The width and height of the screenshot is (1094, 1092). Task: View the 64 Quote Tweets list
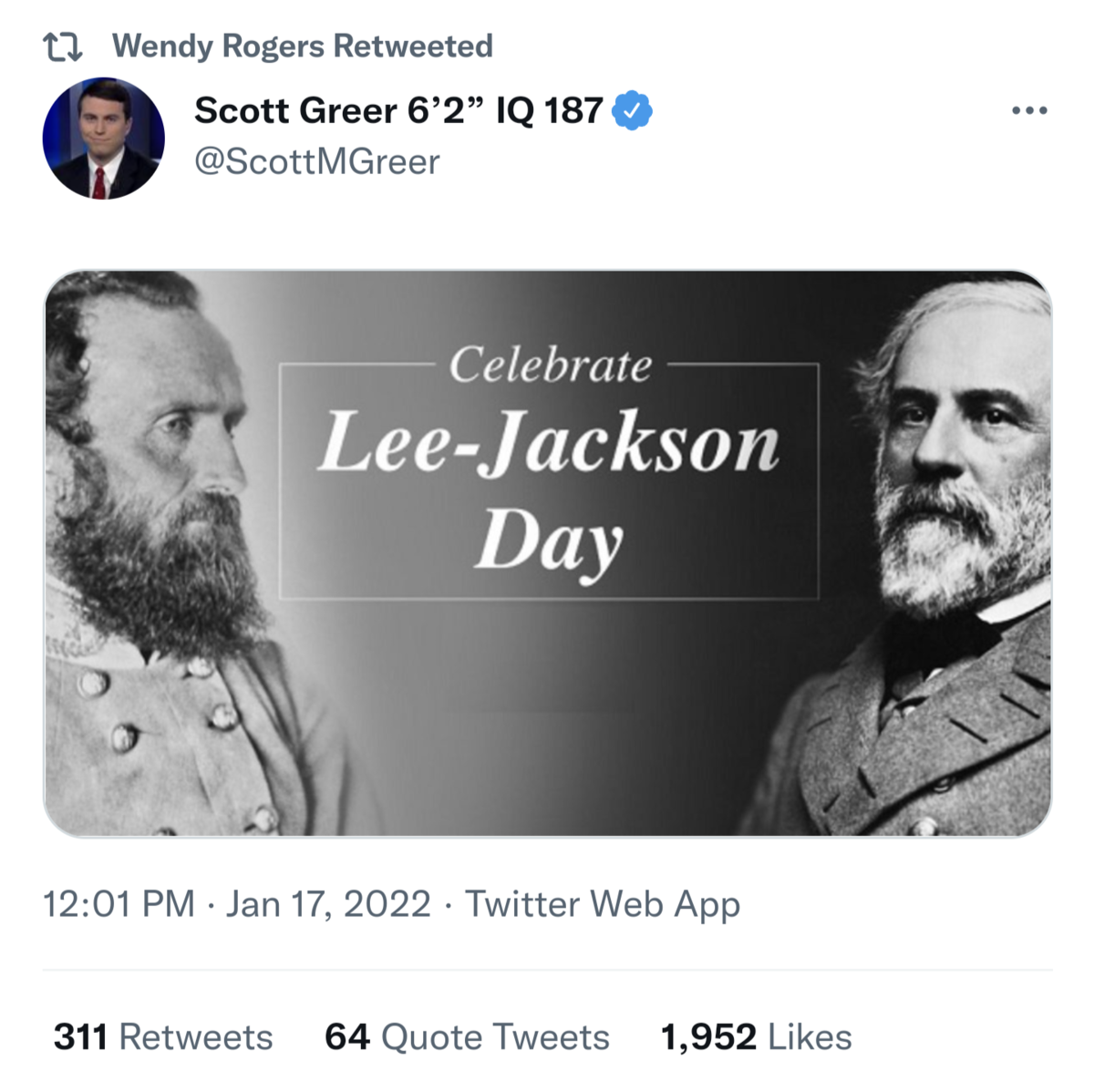click(467, 1037)
